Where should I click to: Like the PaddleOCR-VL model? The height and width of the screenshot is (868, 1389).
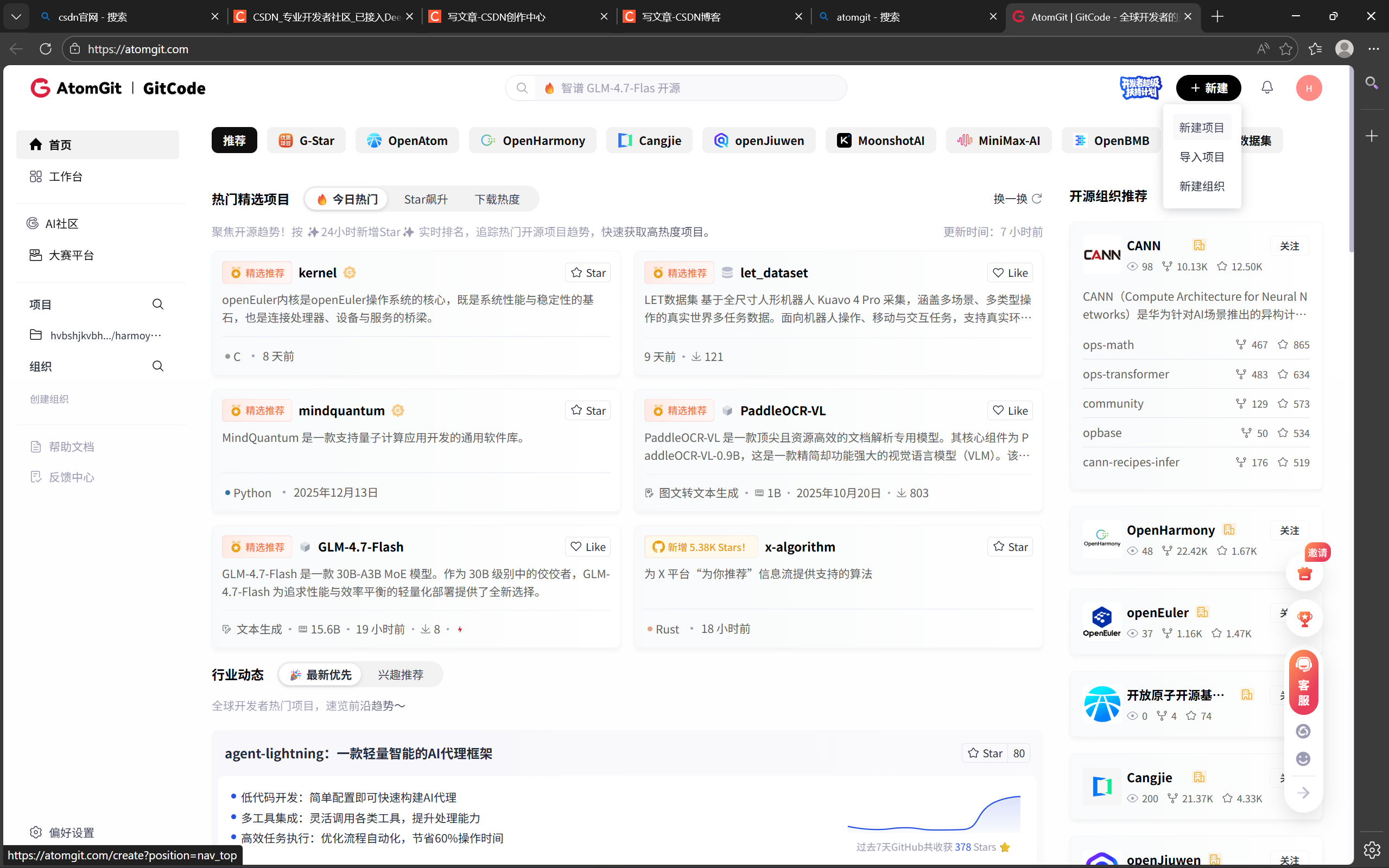(x=1010, y=410)
